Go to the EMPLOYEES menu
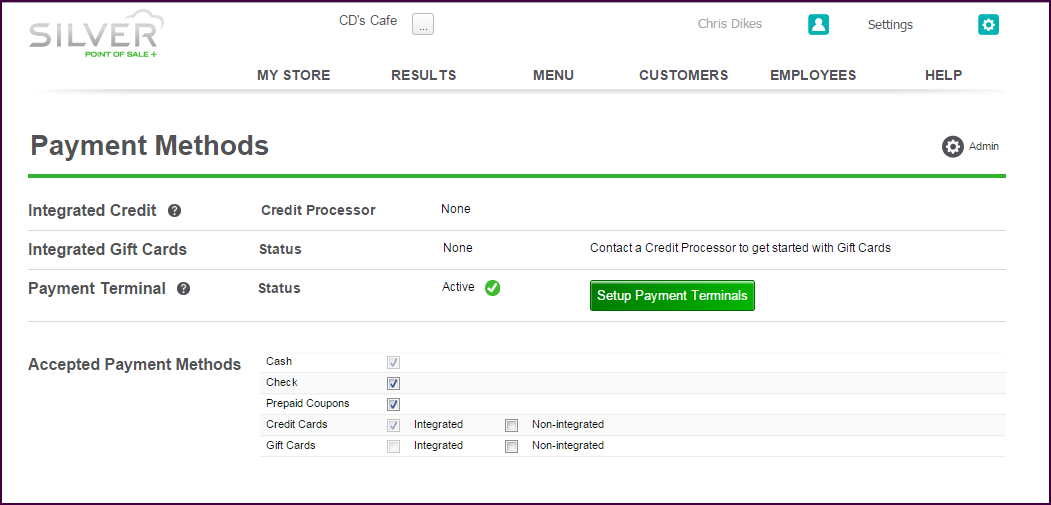The height and width of the screenshot is (505, 1051). (813, 75)
